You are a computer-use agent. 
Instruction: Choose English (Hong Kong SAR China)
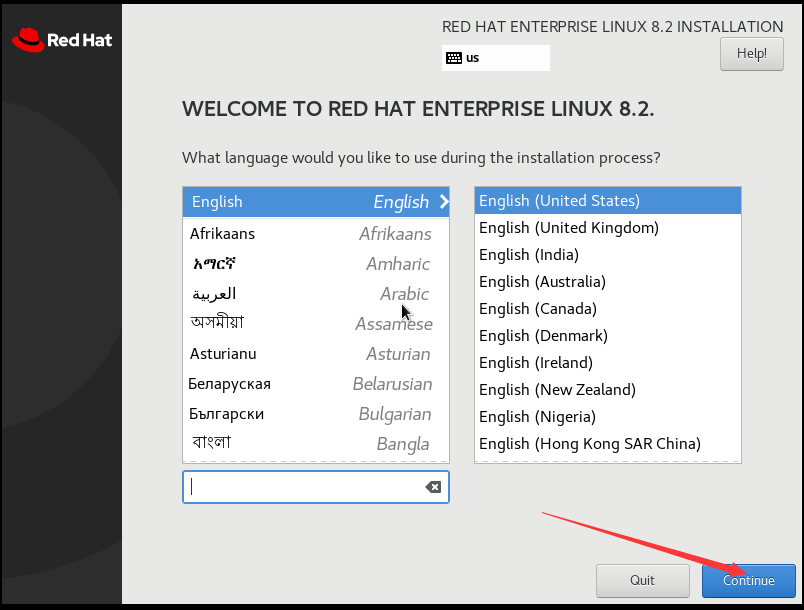pyautogui.click(x=608, y=443)
